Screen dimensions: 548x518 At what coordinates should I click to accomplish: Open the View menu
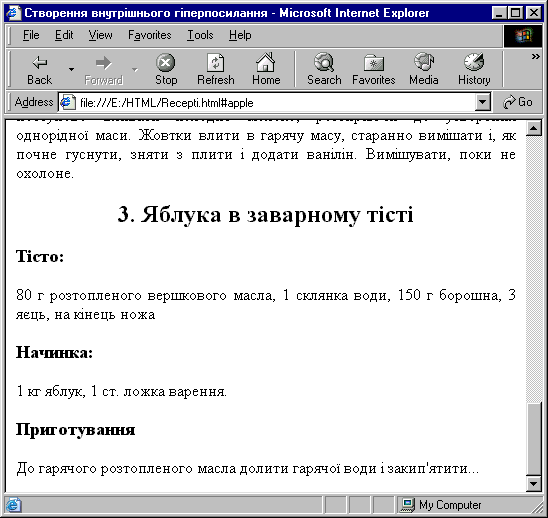pyautogui.click(x=100, y=35)
